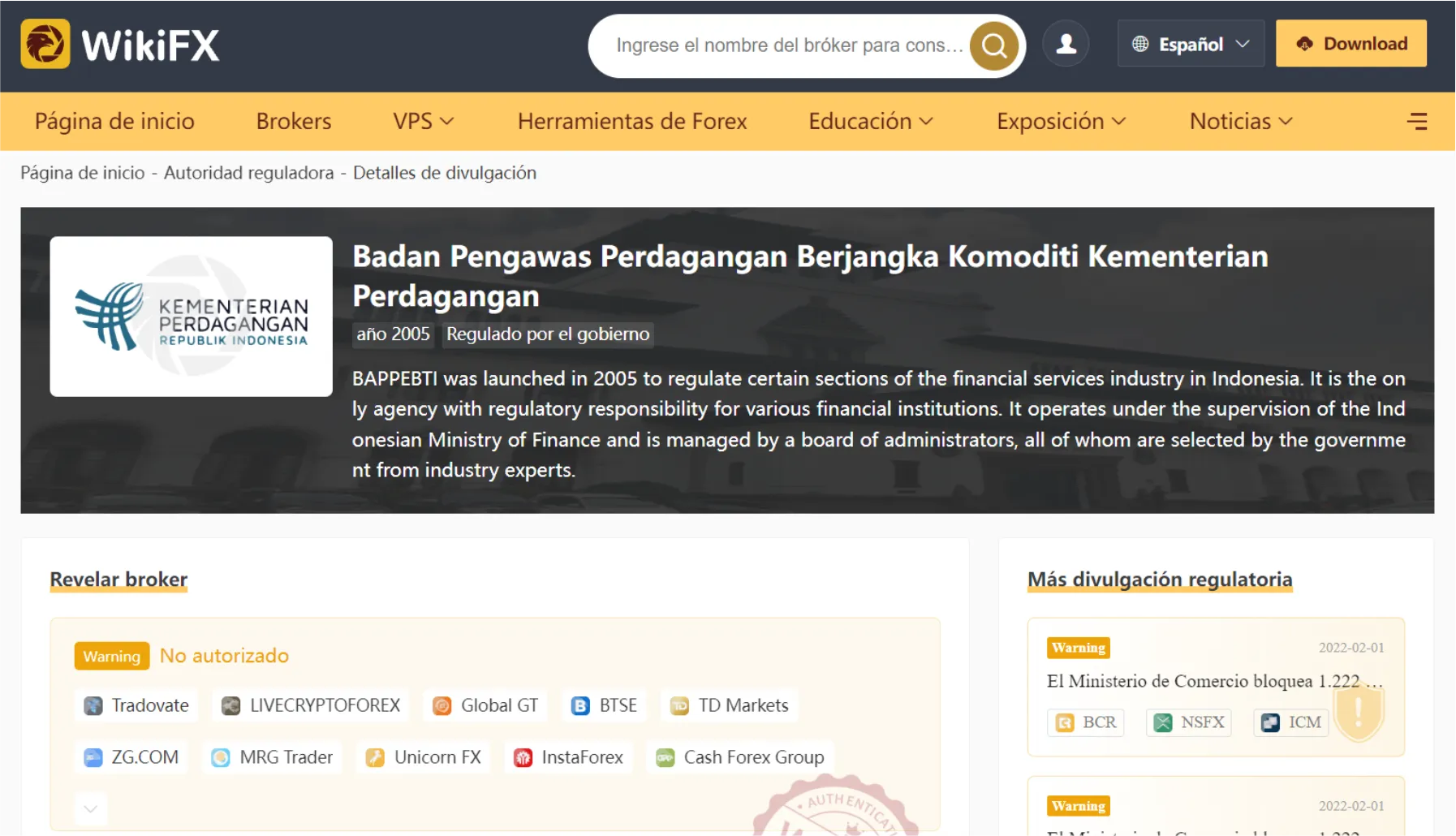Click the first card's 2022-02-01 date
Image resolution: width=1456 pixels, height=836 pixels.
[1351, 648]
